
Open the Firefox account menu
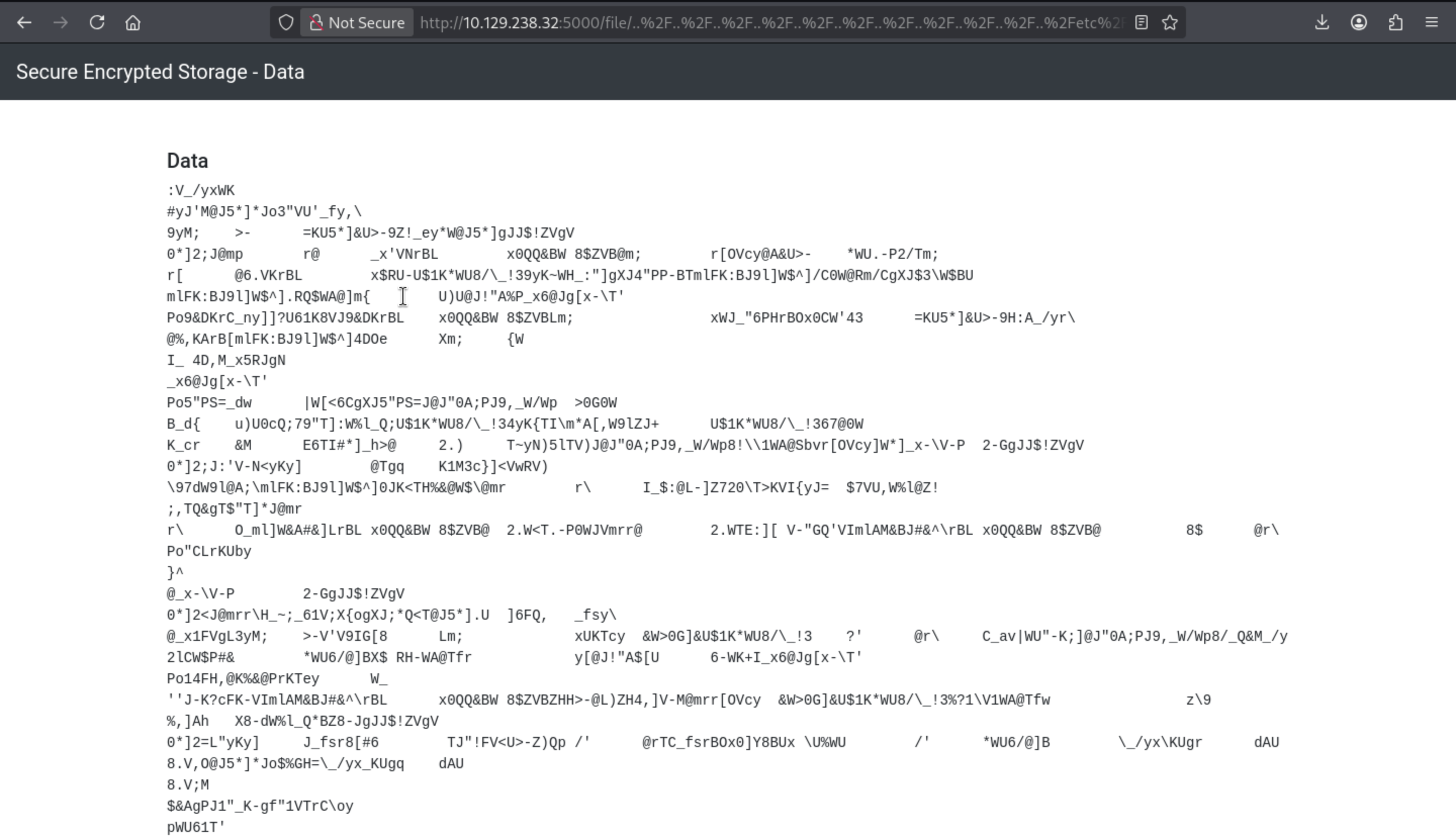click(1359, 22)
